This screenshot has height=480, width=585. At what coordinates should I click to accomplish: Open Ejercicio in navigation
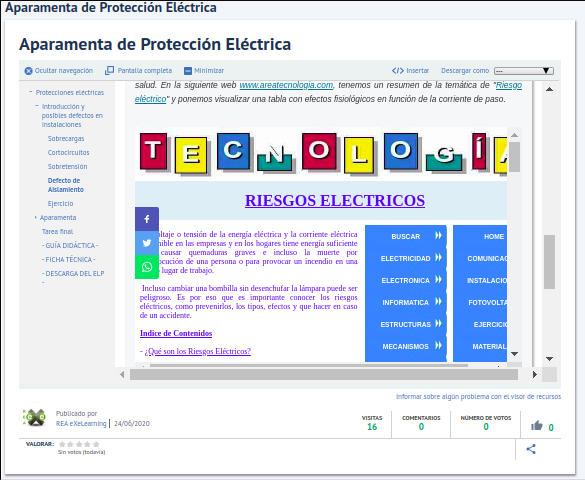(x=60, y=204)
